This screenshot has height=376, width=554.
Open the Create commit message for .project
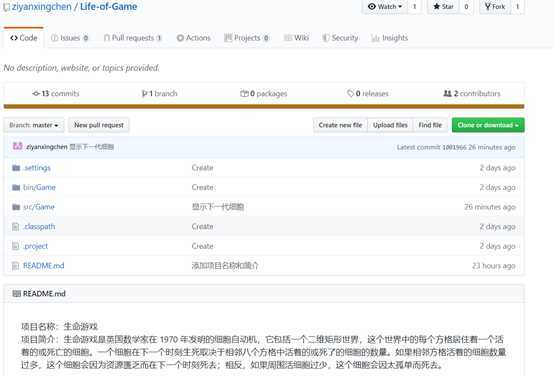click(202, 246)
